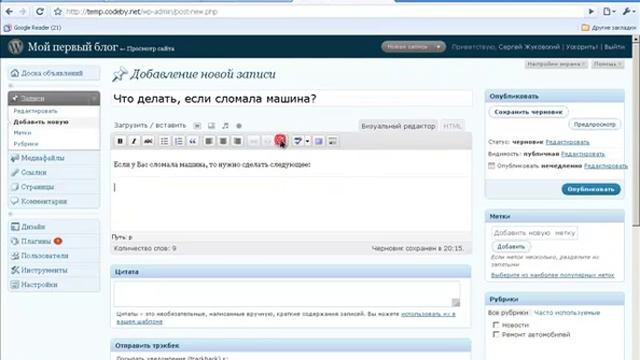Toggle bold formatting in the editor toolbar
Viewport: 640px width, 360px height.
click(x=120, y=141)
